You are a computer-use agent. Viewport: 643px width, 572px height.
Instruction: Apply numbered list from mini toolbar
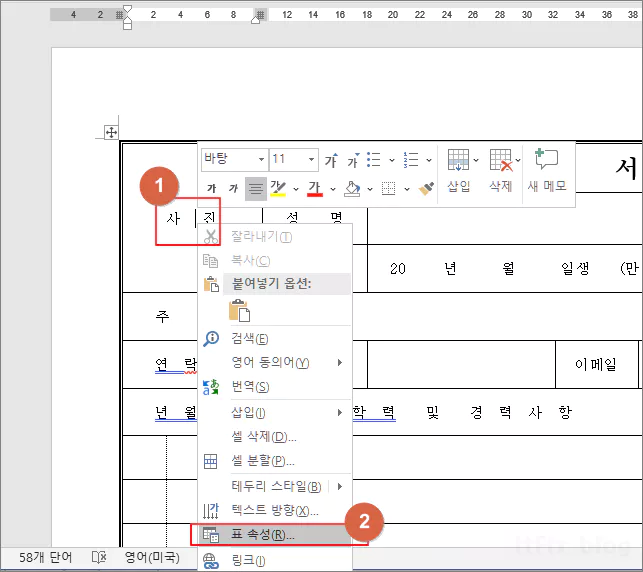411,160
